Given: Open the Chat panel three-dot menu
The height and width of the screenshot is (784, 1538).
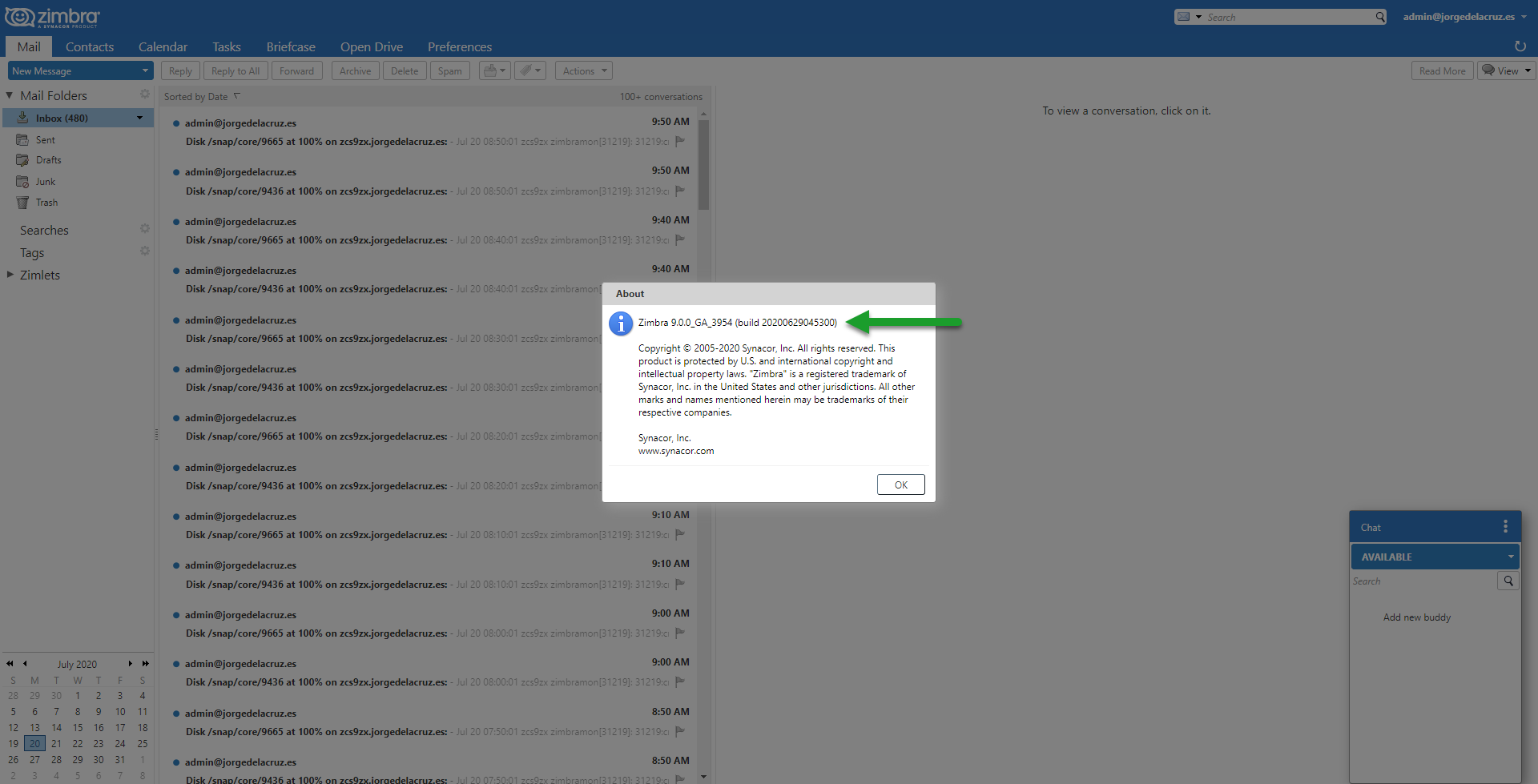Looking at the screenshot, I should pyautogui.click(x=1505, y=526).
